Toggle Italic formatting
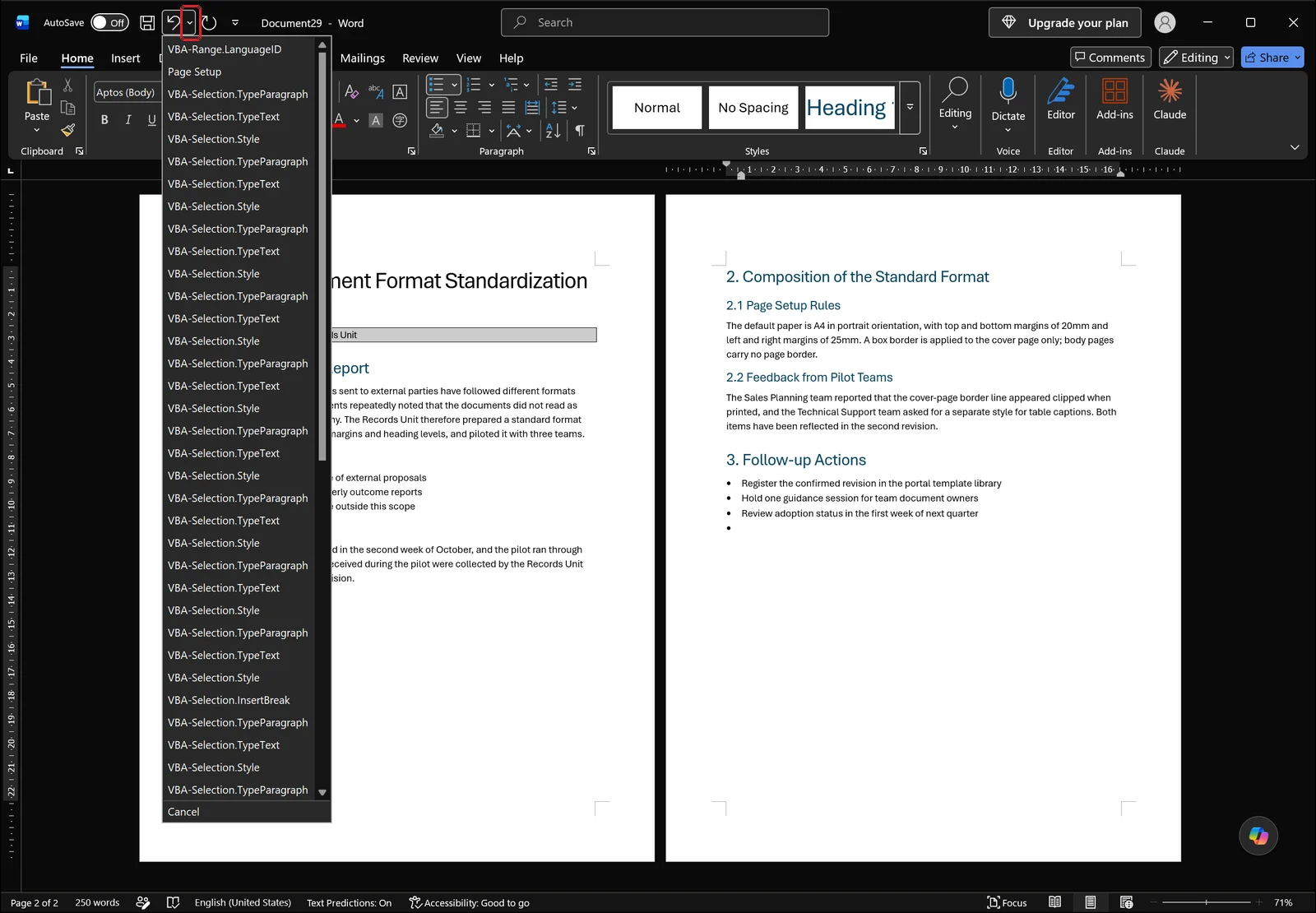This screenshot has width=1316, height=913. point(128,120)
